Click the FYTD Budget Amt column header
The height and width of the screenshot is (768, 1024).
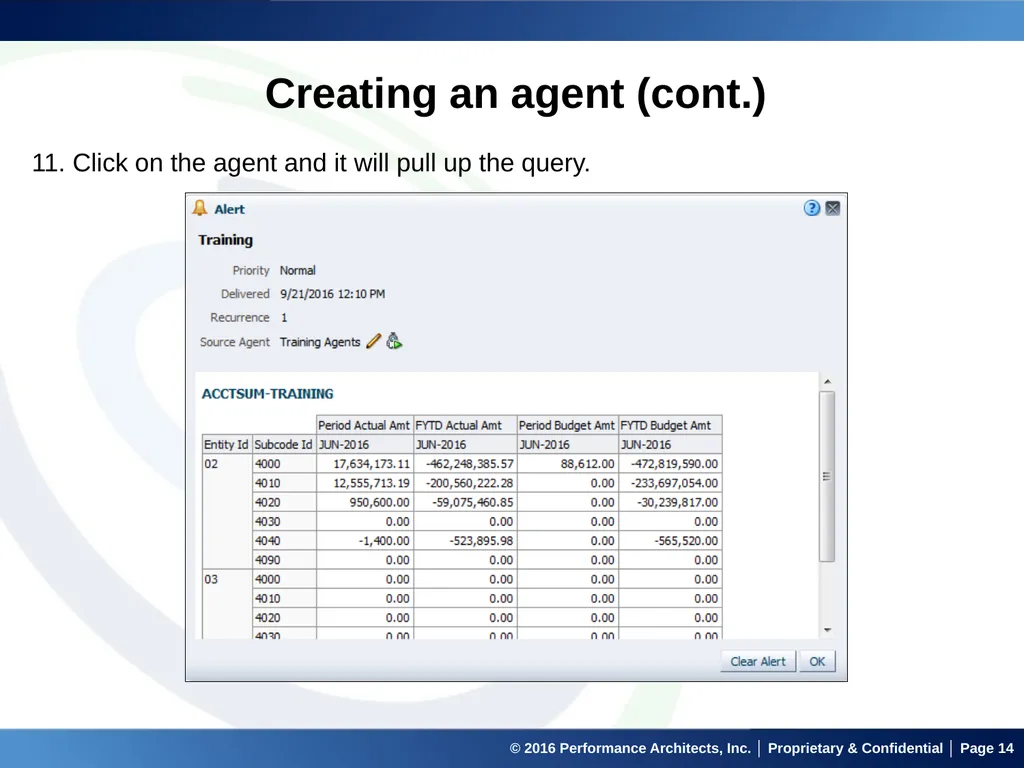tap(670, 425)
